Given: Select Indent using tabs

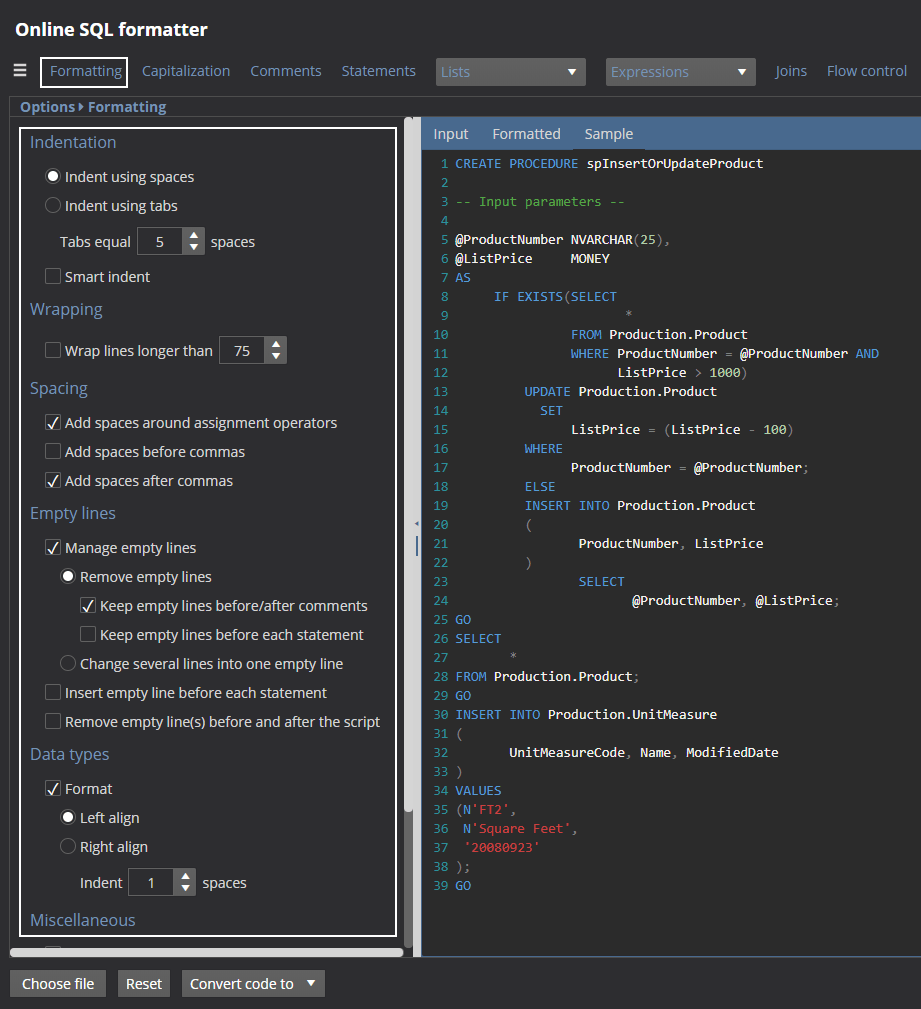Looking at the screenshot, I should (x=53, y=205).
